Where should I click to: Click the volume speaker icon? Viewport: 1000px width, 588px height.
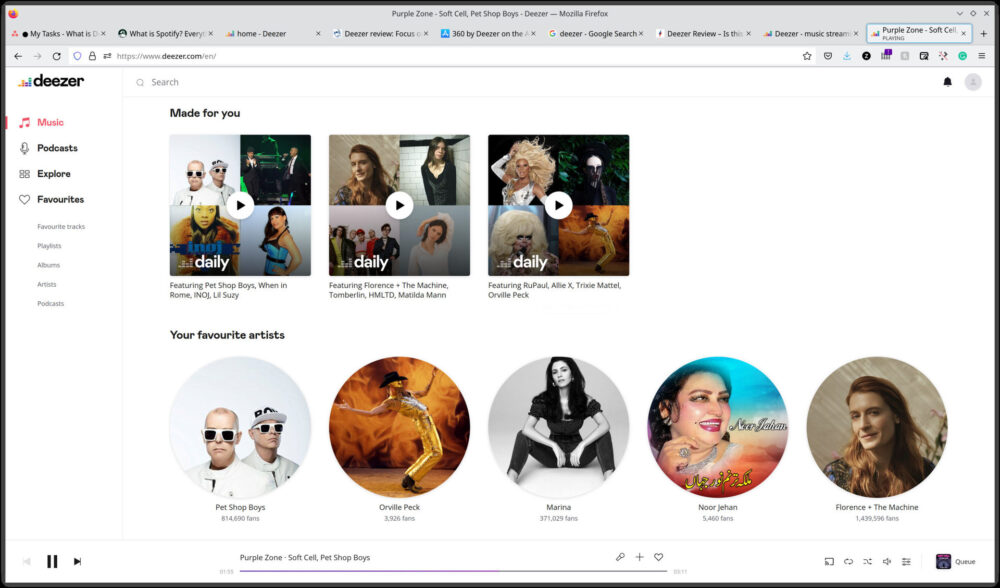(x=887, y=562)
